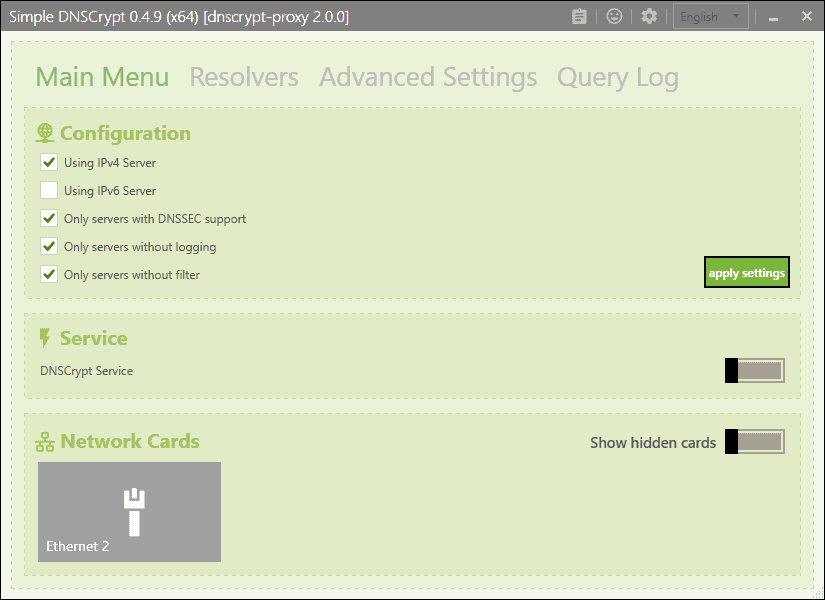Click the smiley feedback icon in the title bar
Image resolution: width=825 pixels, height=600 pixels.
click(x=614, y=15)
